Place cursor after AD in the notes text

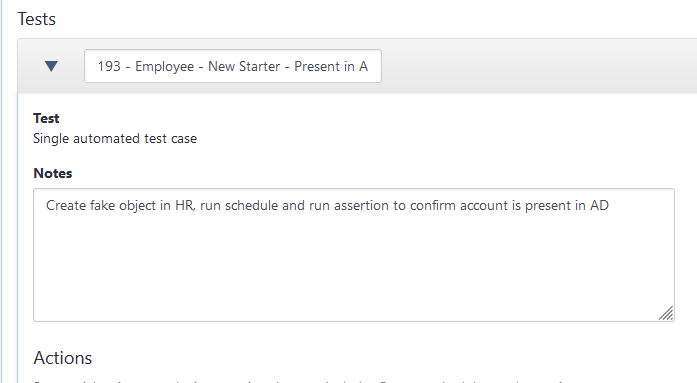point(609,205)
